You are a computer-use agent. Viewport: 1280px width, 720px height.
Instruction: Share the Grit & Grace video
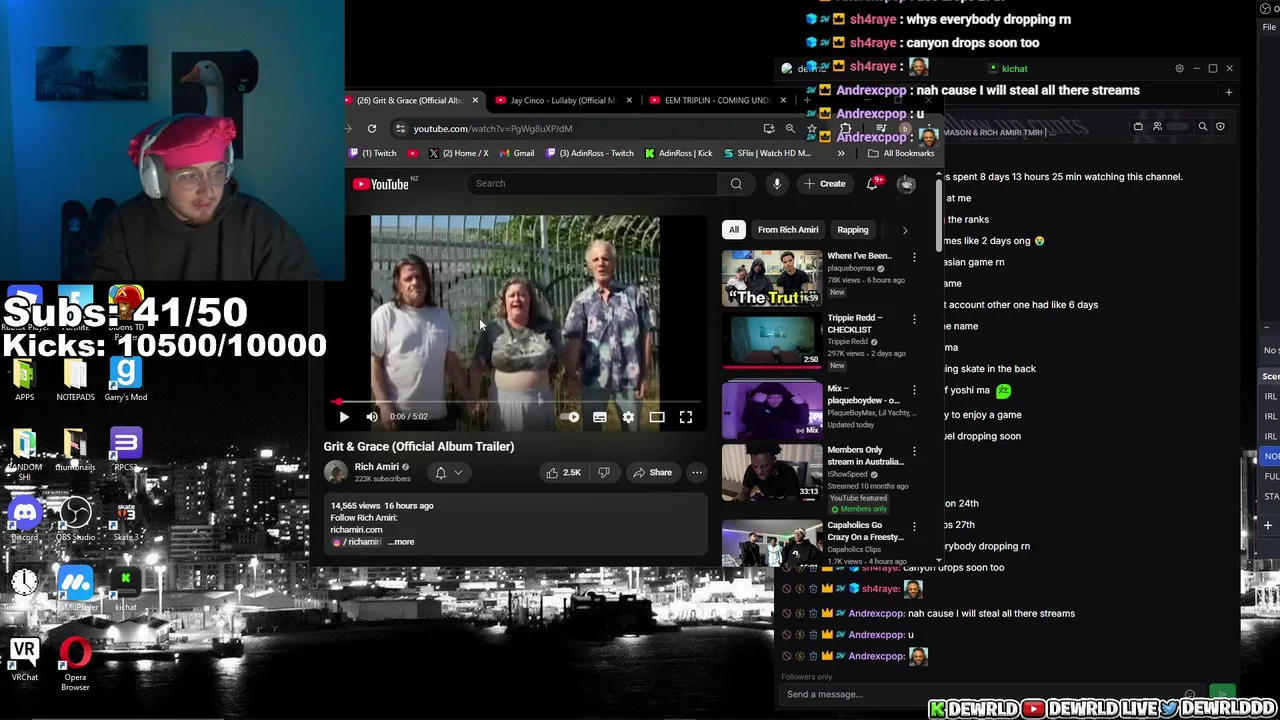click(x=652, y=472)
